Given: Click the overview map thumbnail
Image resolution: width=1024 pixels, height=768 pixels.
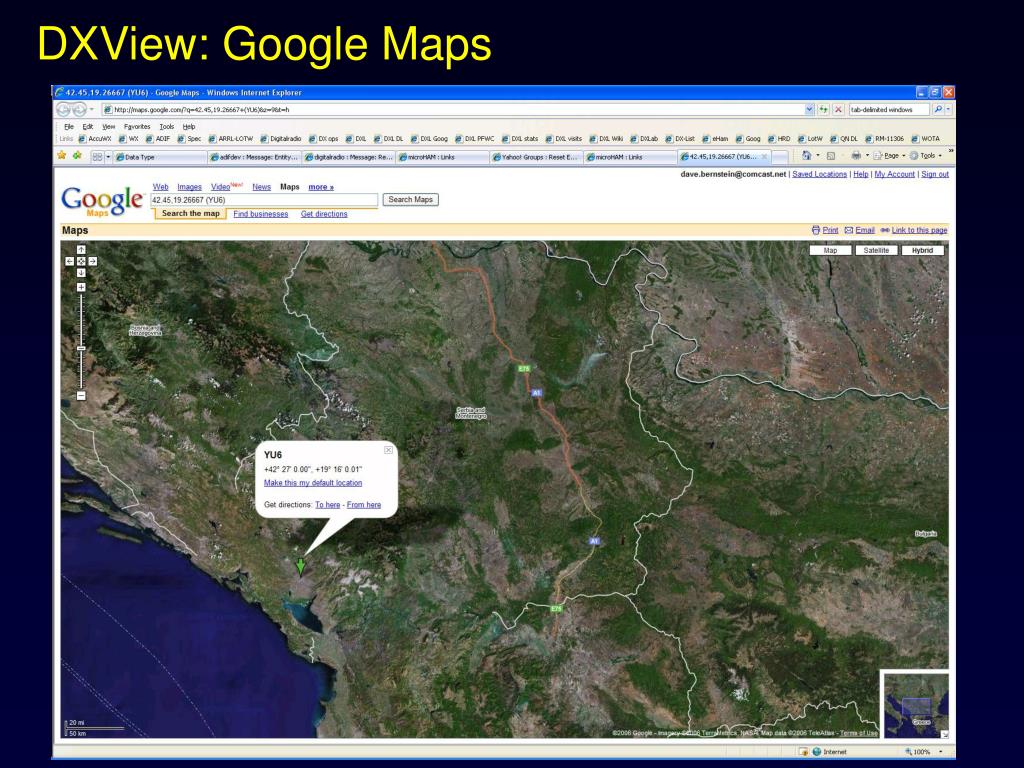Looking at the screenshot, I should pyautogui.click(x=916, y=705).
